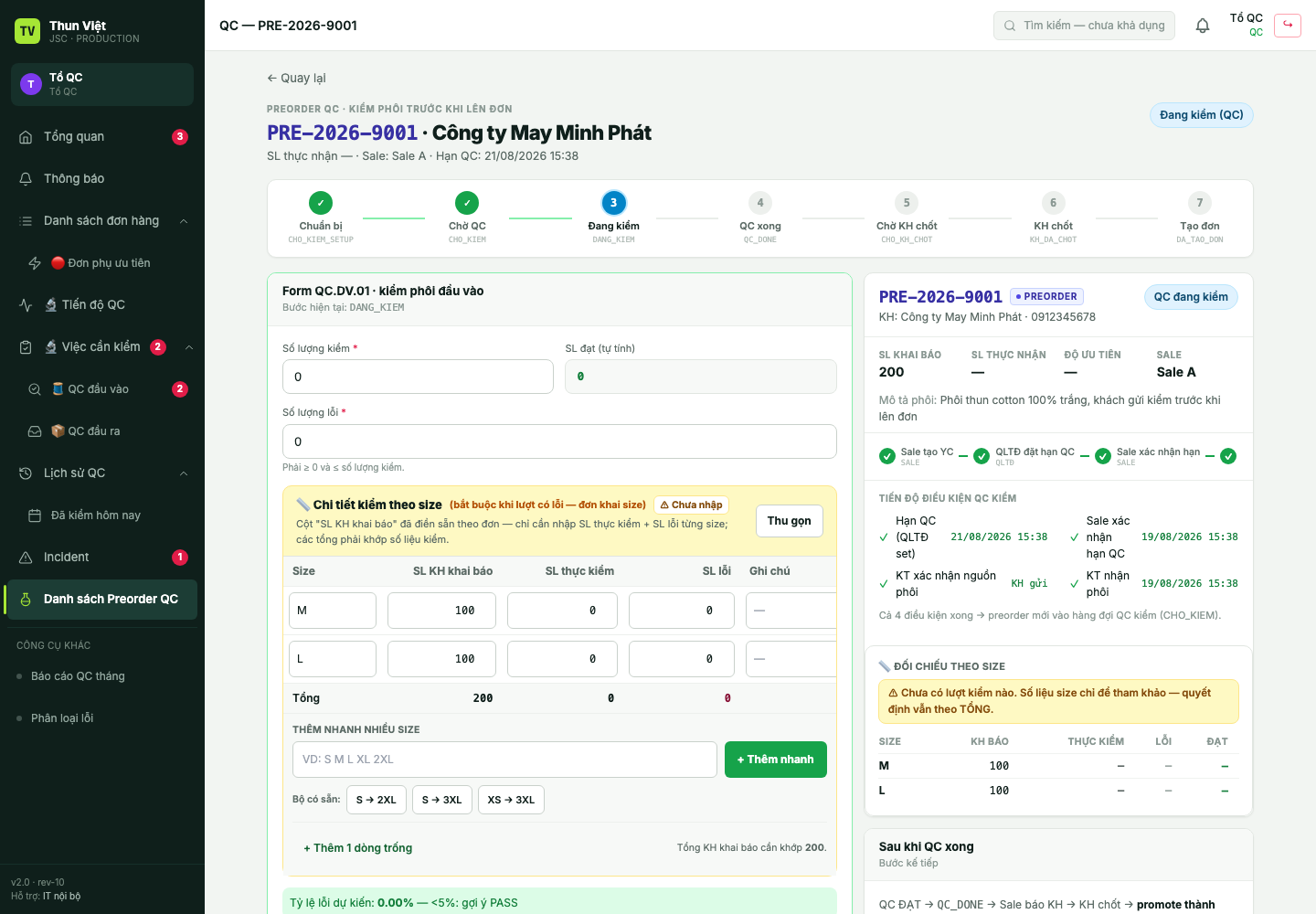Click the Thun Việt TV logo

27,31
